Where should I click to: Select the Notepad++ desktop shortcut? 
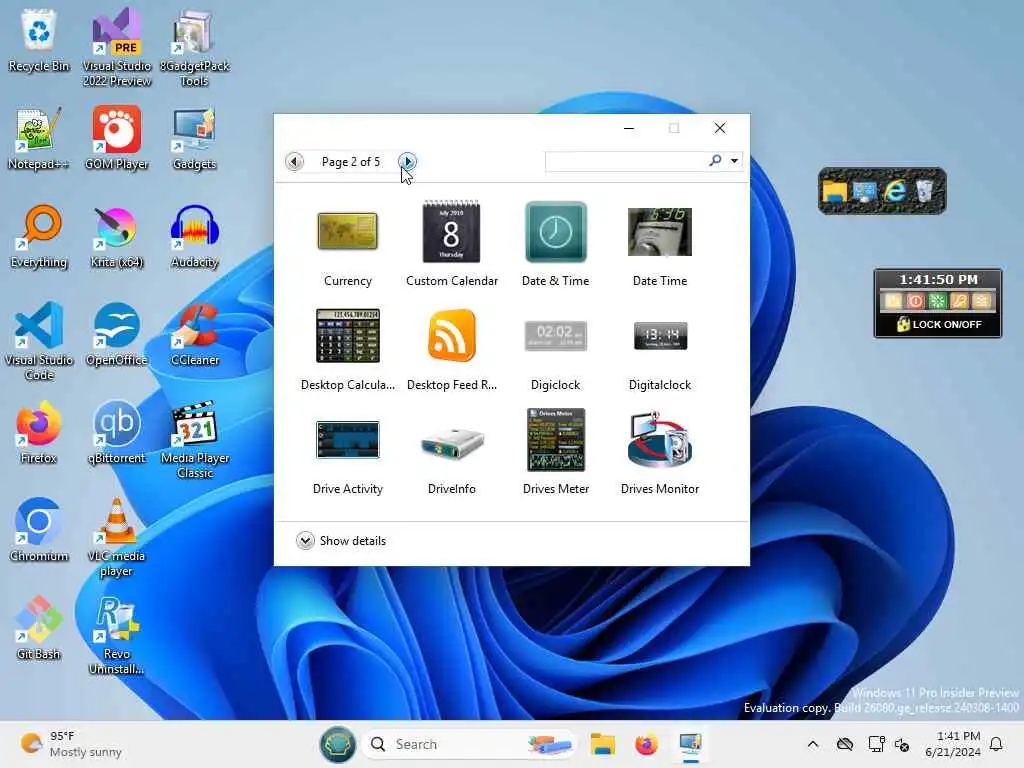point(39,138)
